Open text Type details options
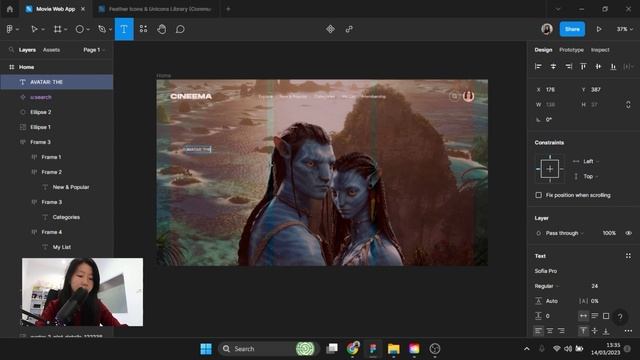640x360 pixels. [x=628, y=331]
